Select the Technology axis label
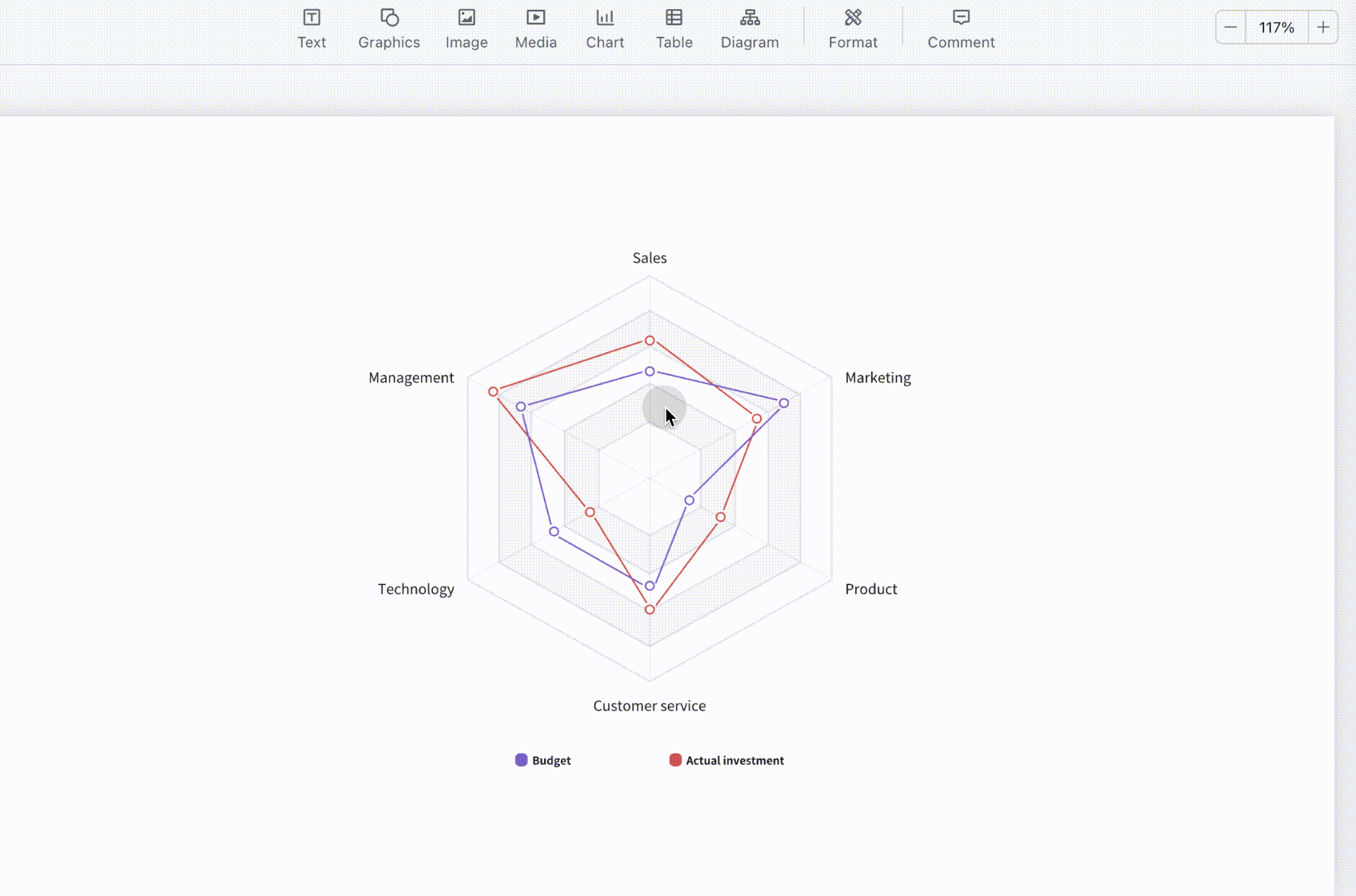Image resolution: width=1356 pixels, height=896 pixels. point(416,589)
